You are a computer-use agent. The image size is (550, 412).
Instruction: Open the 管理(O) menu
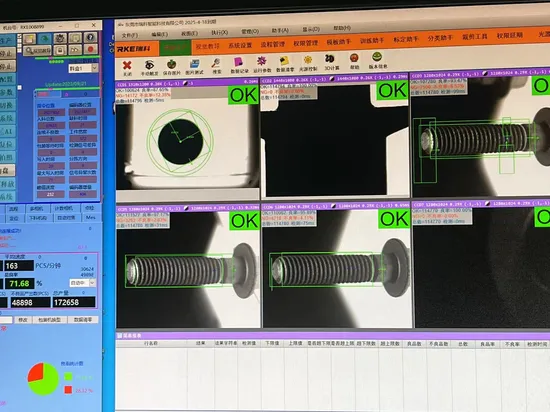pyautogui.click(x=250, y=32)
